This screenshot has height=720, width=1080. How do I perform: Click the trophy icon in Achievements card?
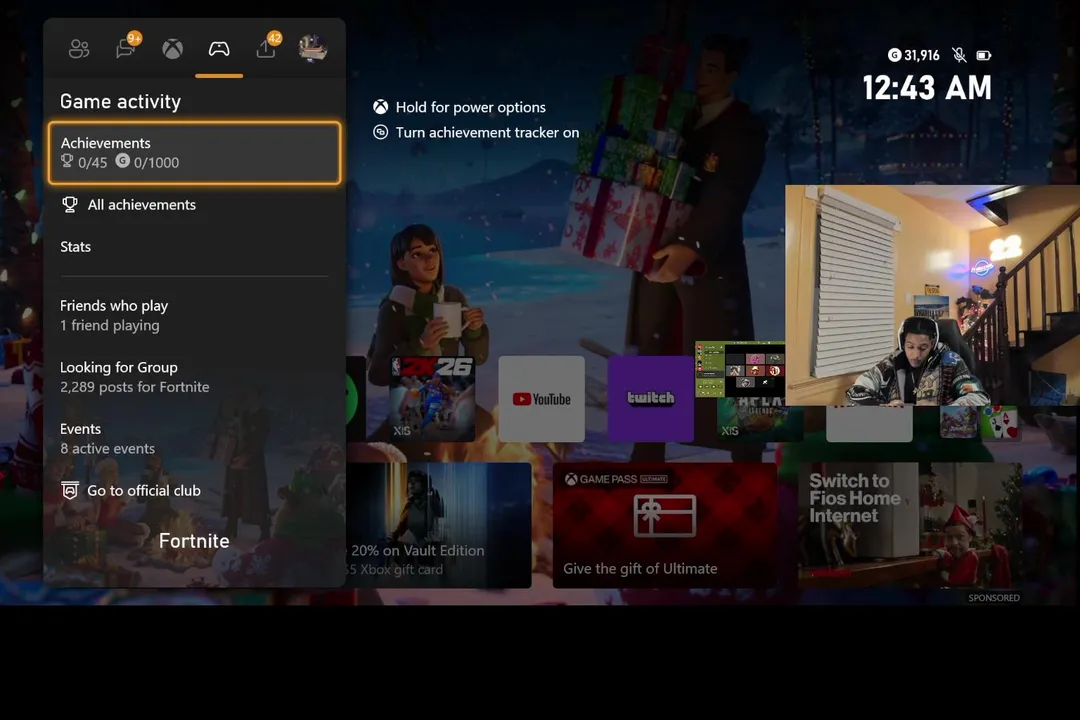click(x=67, y=161)
